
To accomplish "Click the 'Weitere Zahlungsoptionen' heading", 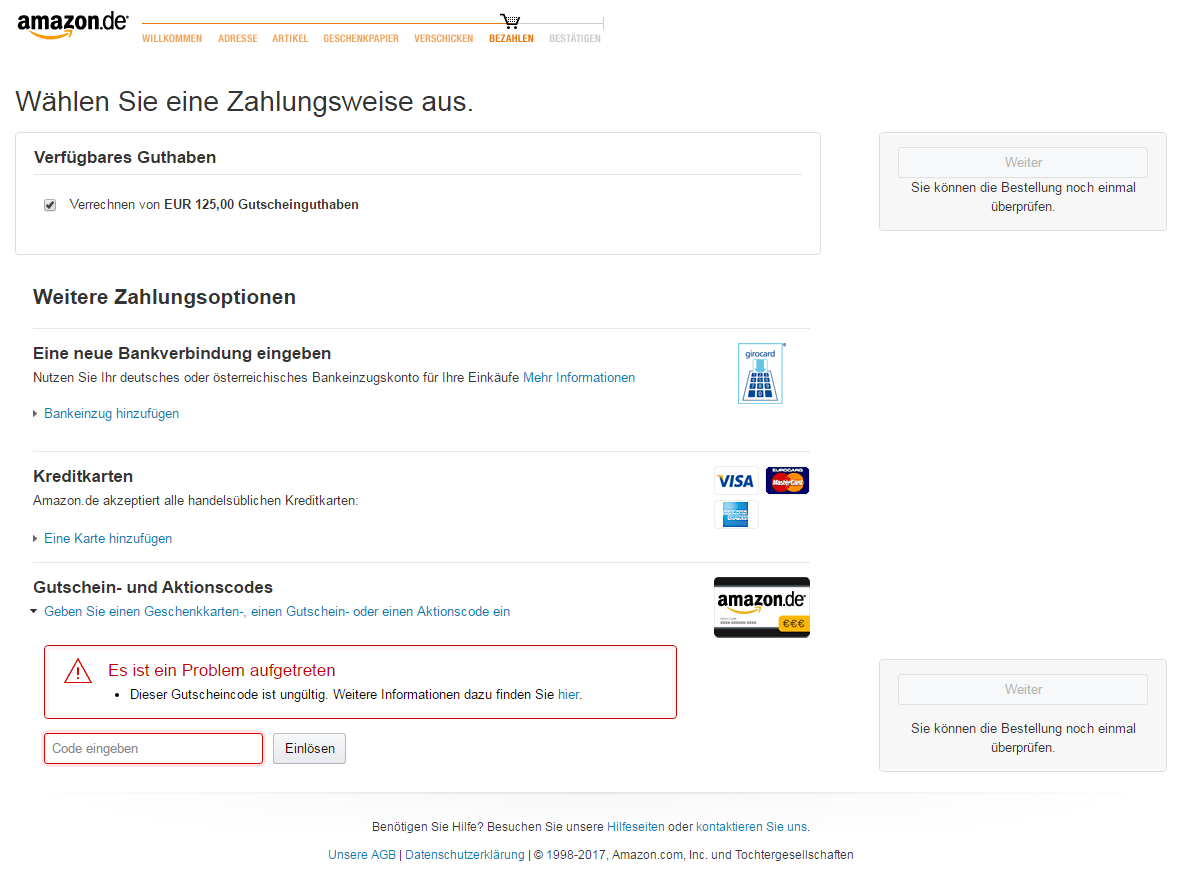I will coord(164,297).
